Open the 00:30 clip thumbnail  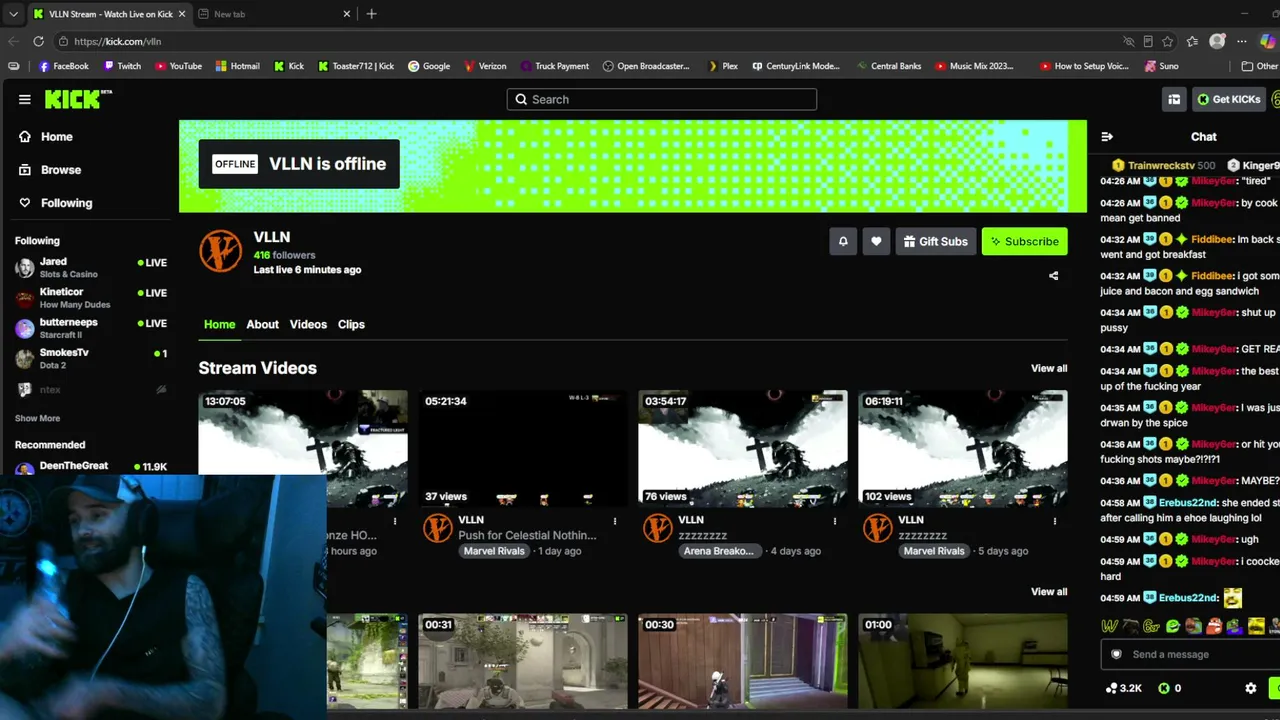coord(743,661)
